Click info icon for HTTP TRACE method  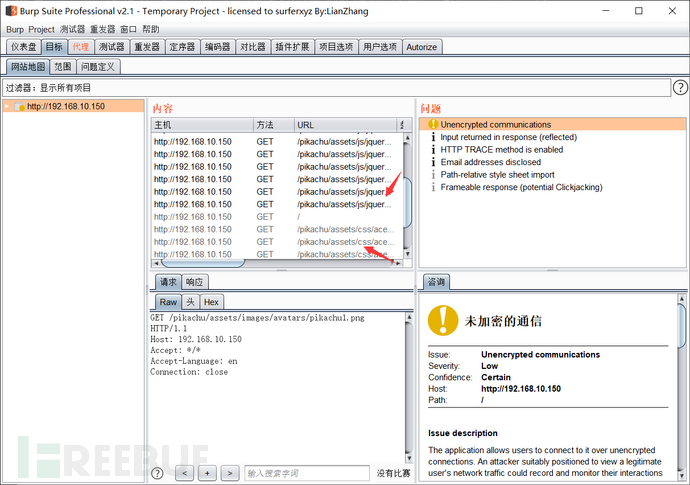click(x=433, y=150)
